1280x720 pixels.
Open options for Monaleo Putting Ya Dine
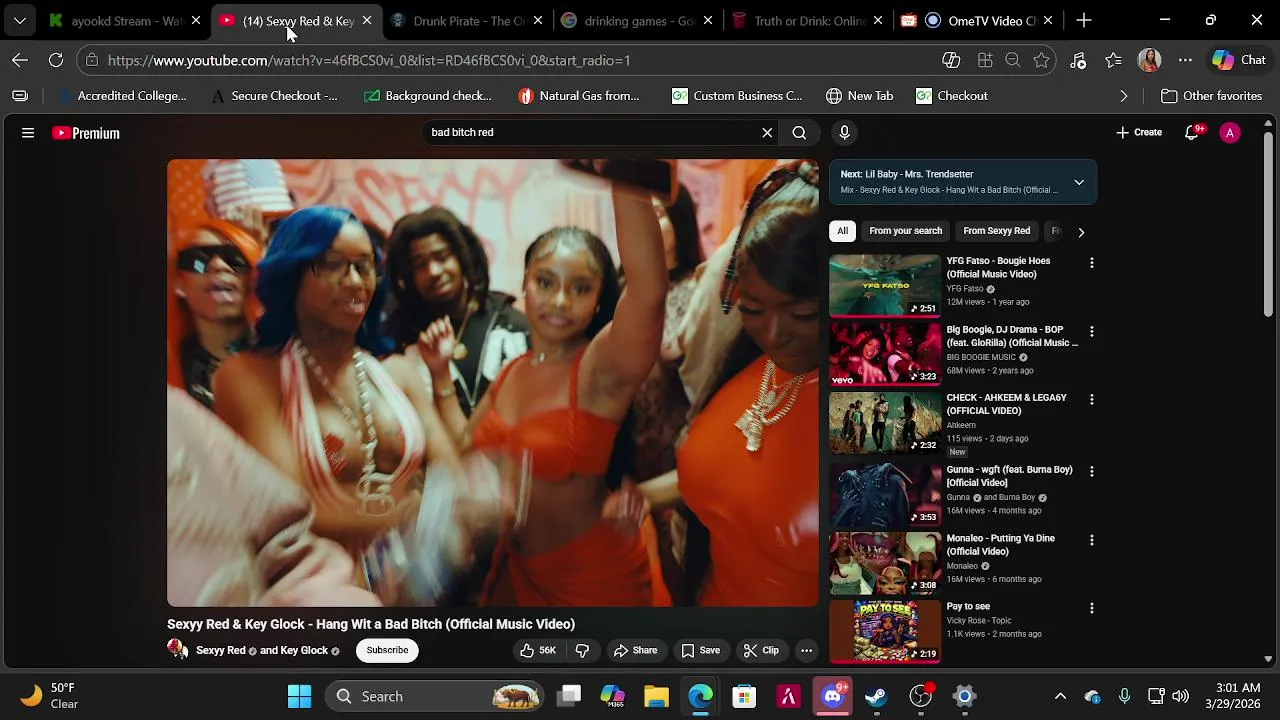point(1091,540)
